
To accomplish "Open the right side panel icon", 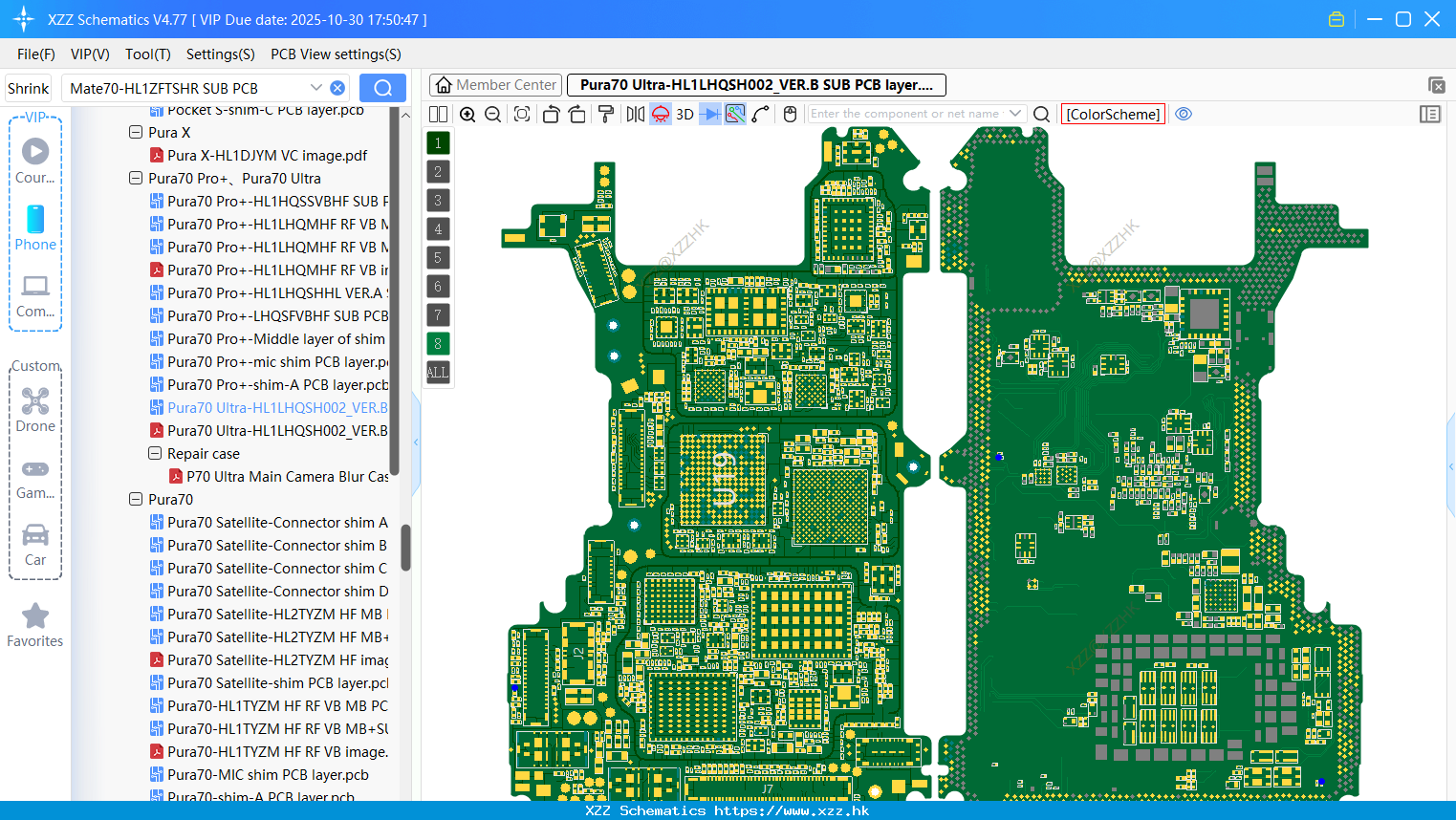I will 1430,114.
